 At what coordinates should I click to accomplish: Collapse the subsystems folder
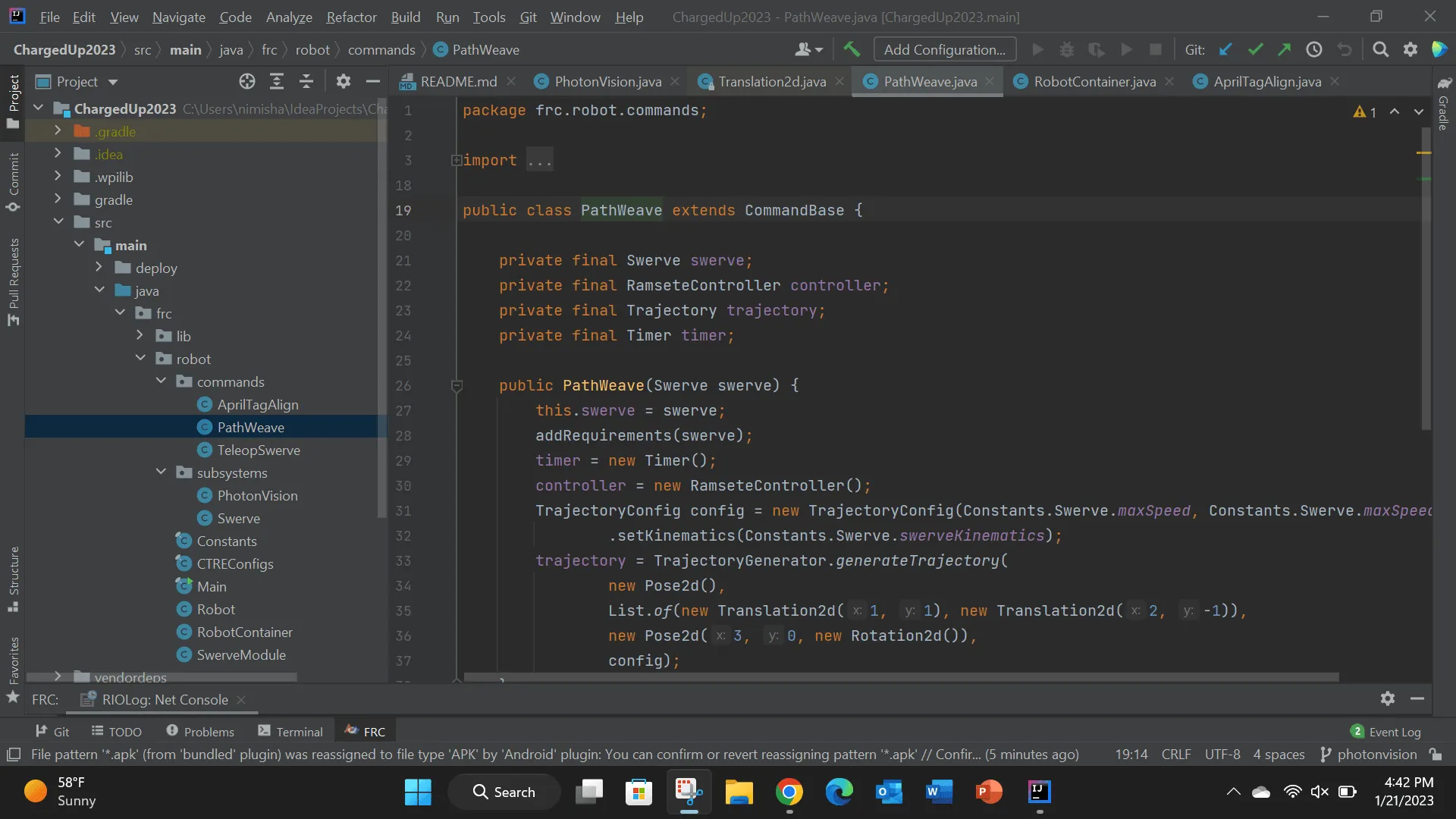click(161, 472)
